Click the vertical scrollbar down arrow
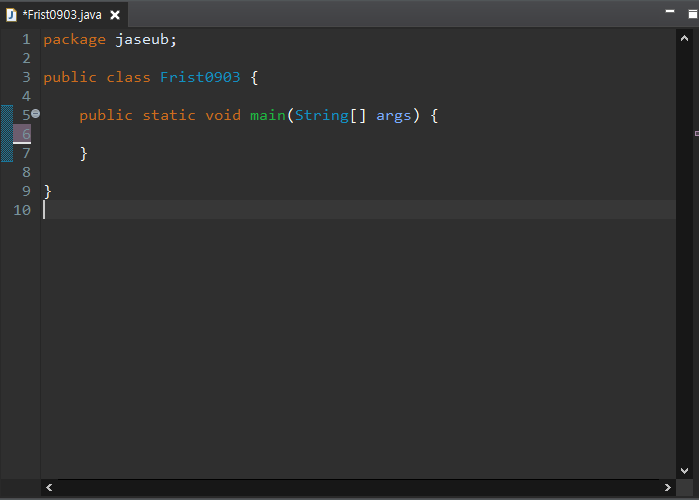699x500 pixels. (x=684, y=471)
